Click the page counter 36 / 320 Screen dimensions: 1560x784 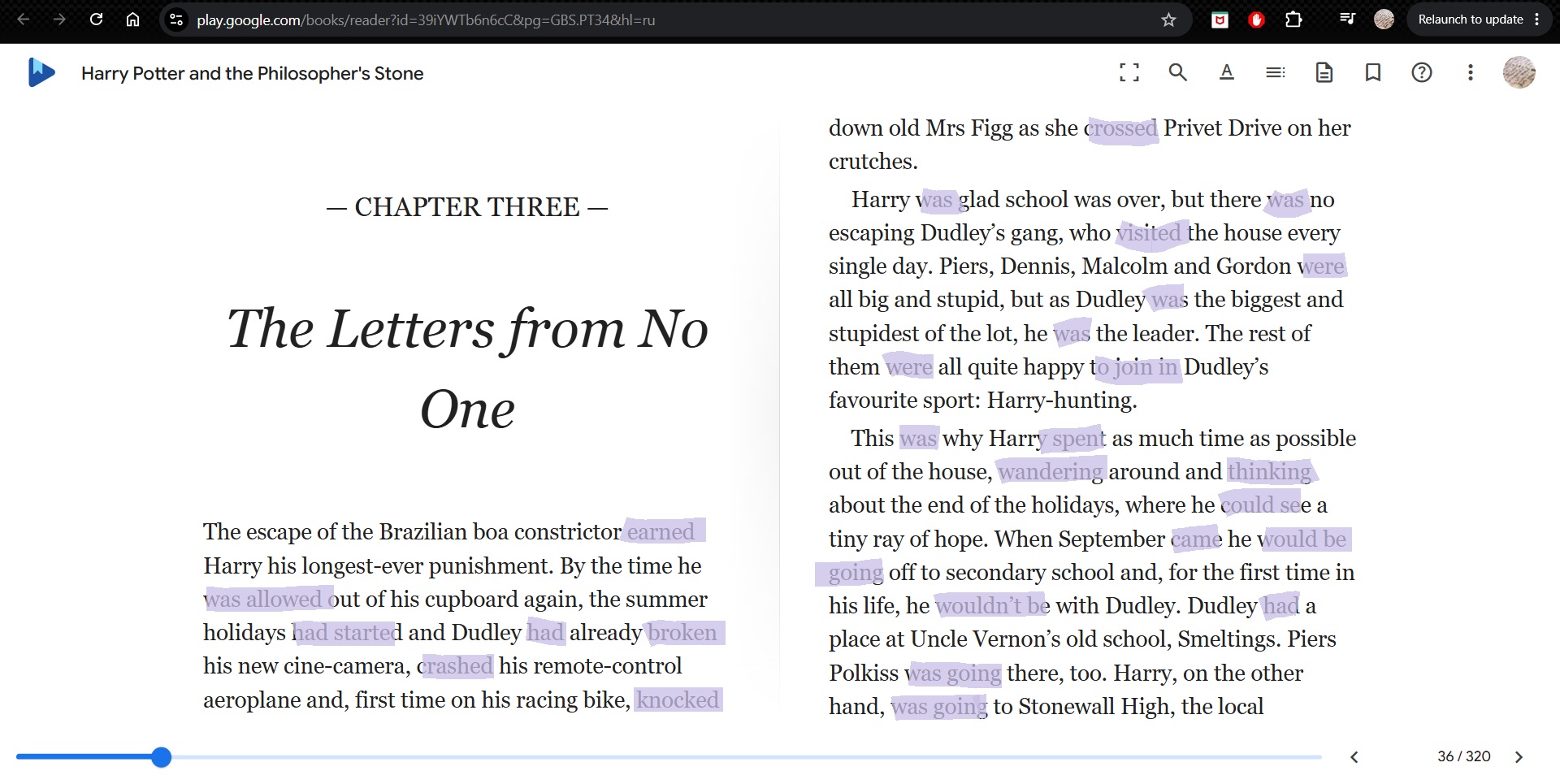(1463, 756)
